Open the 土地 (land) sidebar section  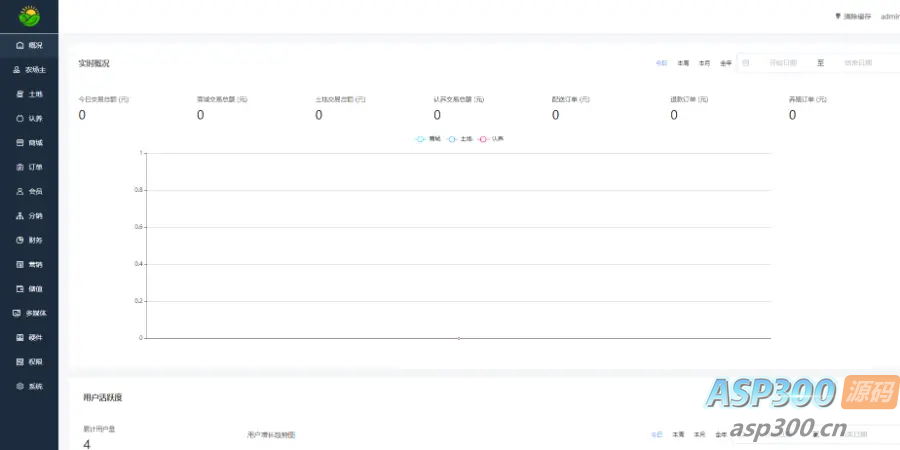pos(29,94)
